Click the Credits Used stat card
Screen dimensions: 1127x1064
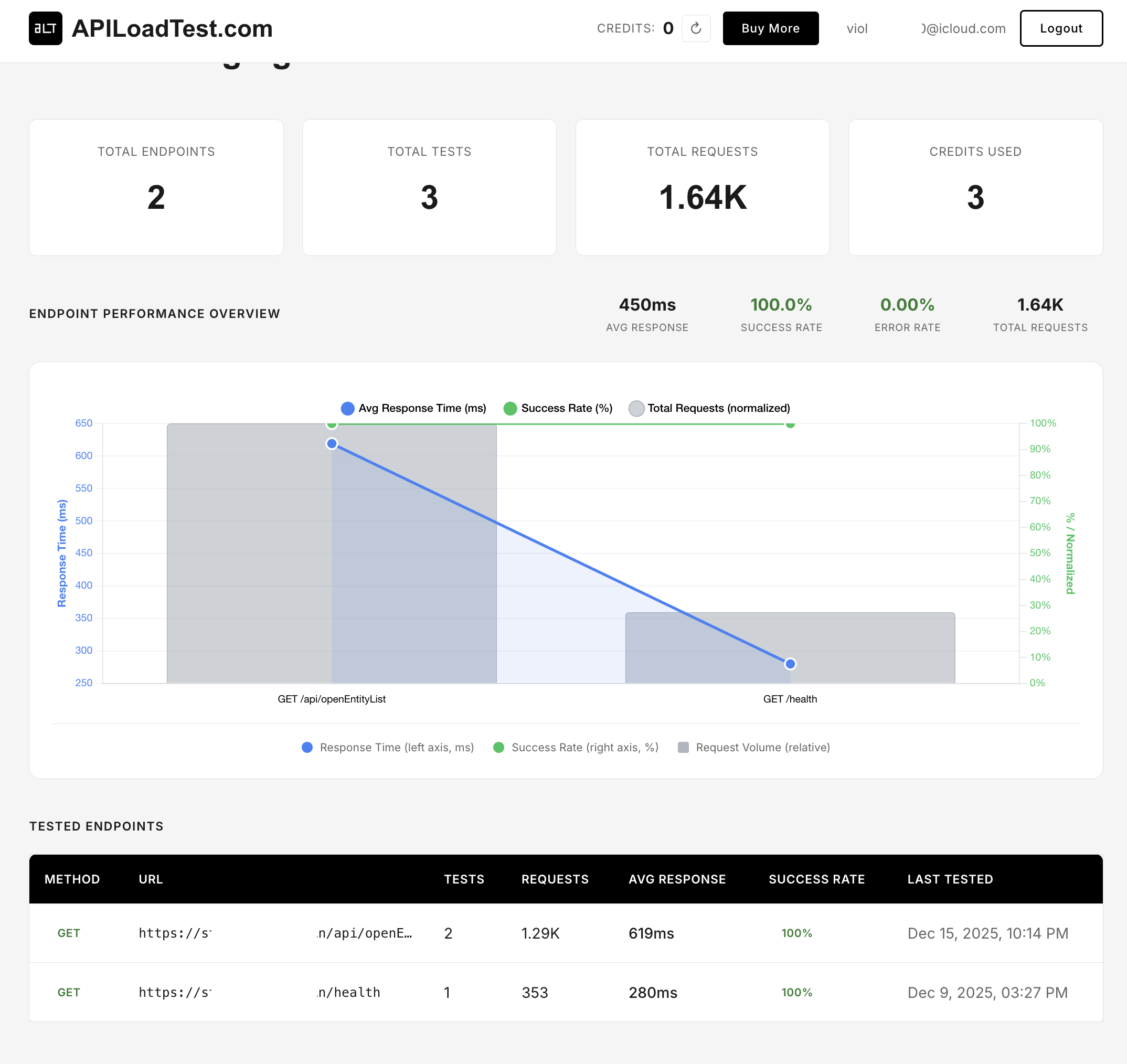[x=975, y=187]
